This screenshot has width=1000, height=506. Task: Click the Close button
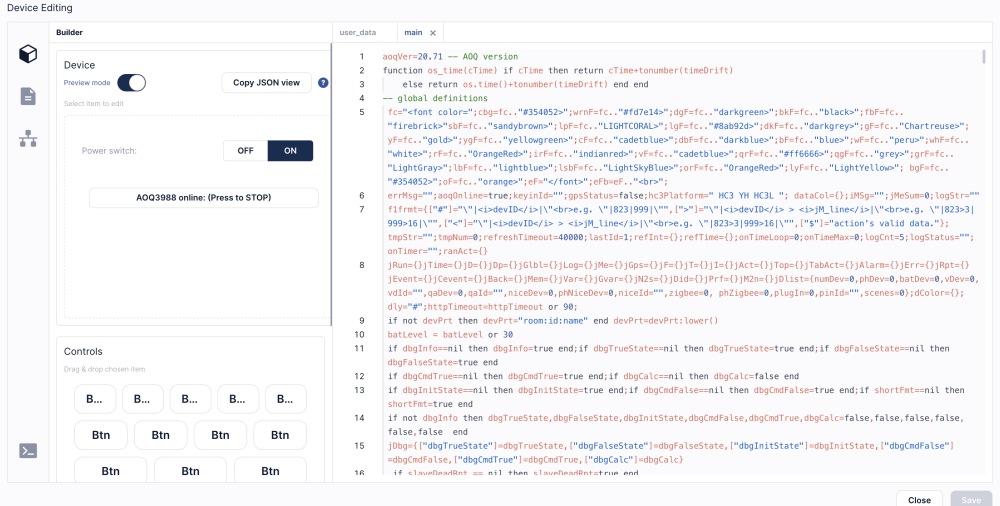pyautogui.click(x=919, y=500)
